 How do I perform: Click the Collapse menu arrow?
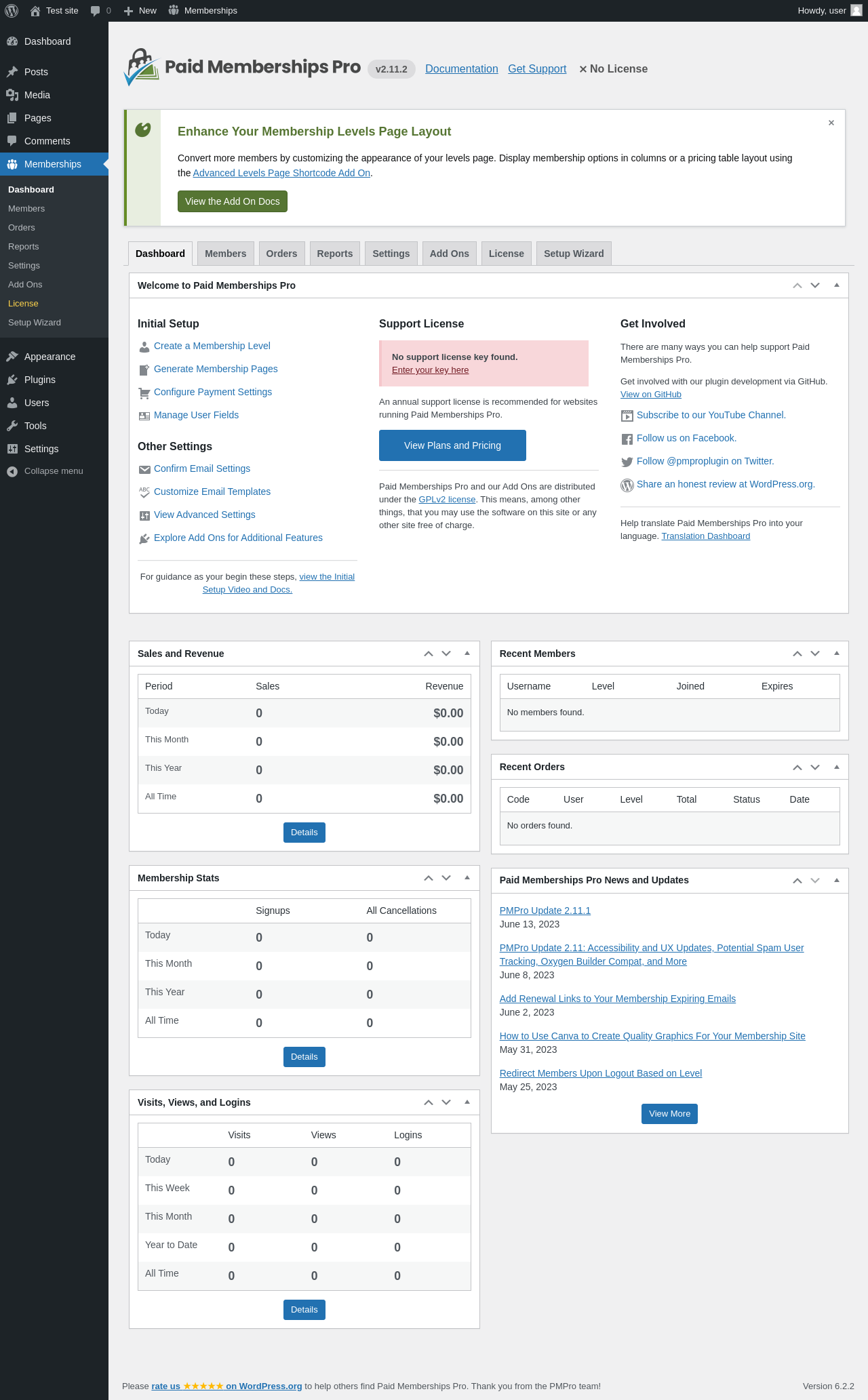(x=12, y=471)
